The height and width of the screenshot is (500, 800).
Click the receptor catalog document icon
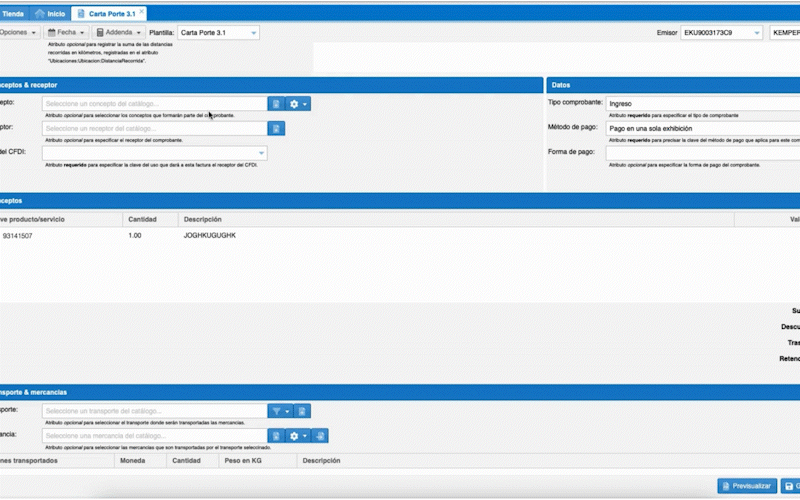click(x=277, y=129)
